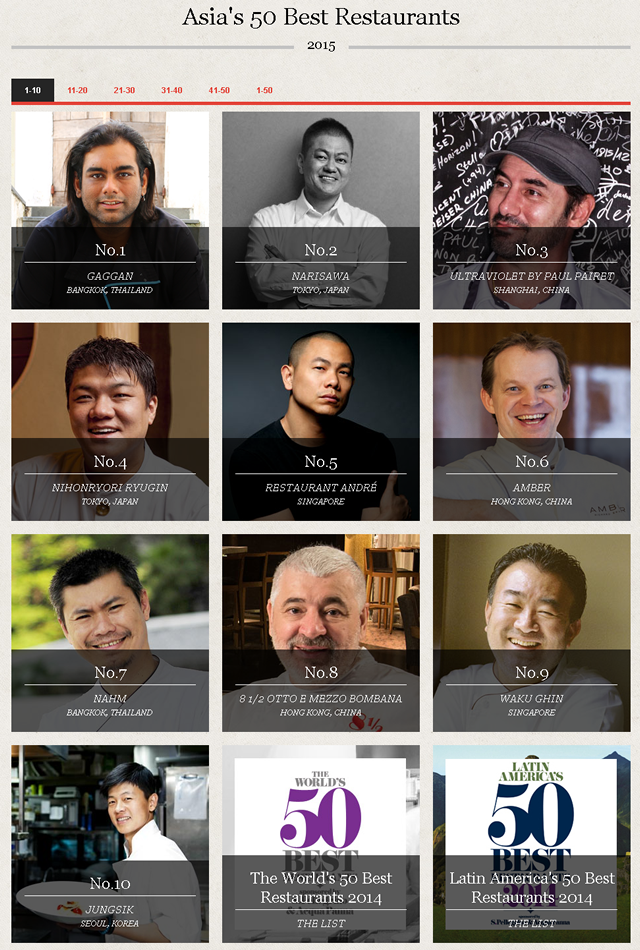
Task: Select the No.4 Nihonryori RyuGin card
Action: tap(110, 422)
